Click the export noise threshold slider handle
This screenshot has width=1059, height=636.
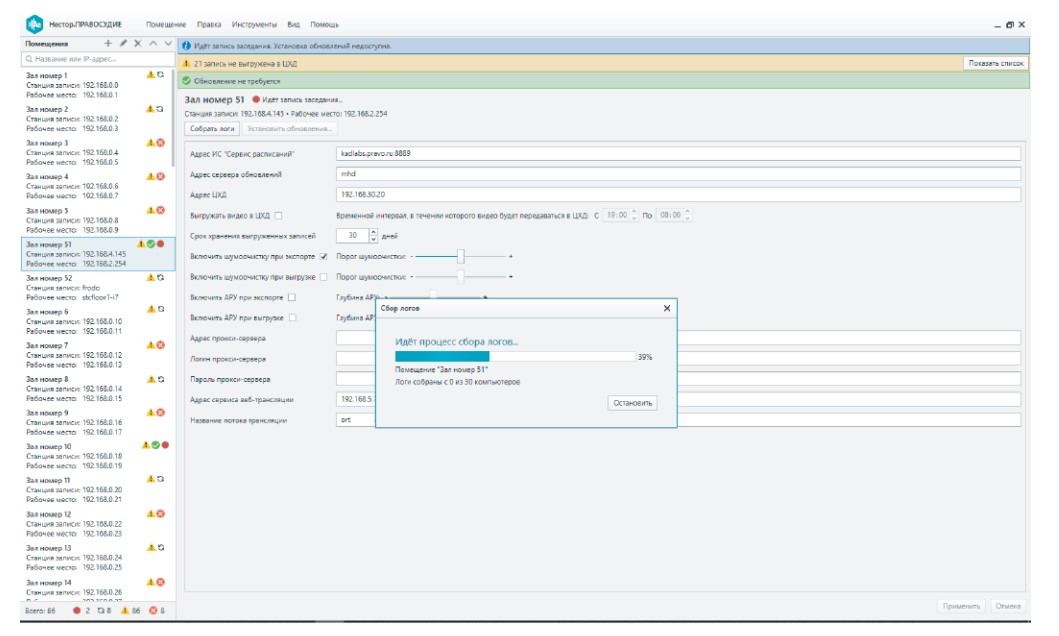pyautogui.click(x=460, y=256)
